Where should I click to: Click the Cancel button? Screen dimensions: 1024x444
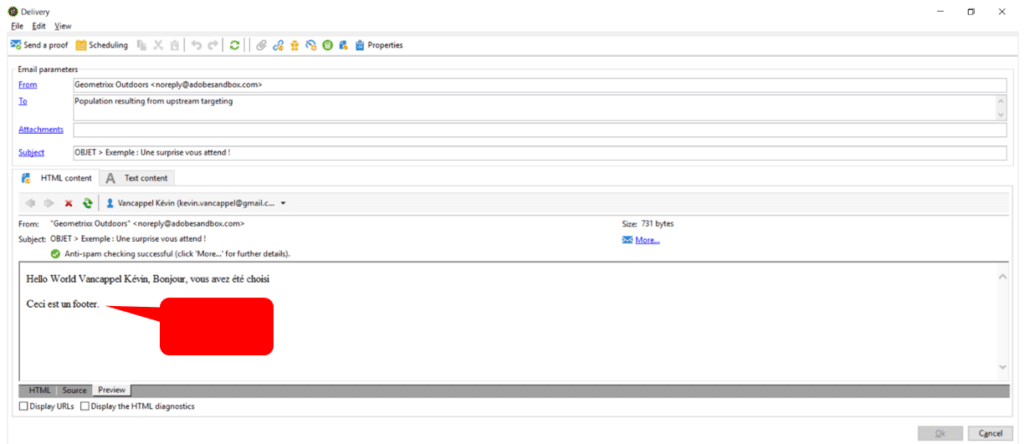(991, 433)
